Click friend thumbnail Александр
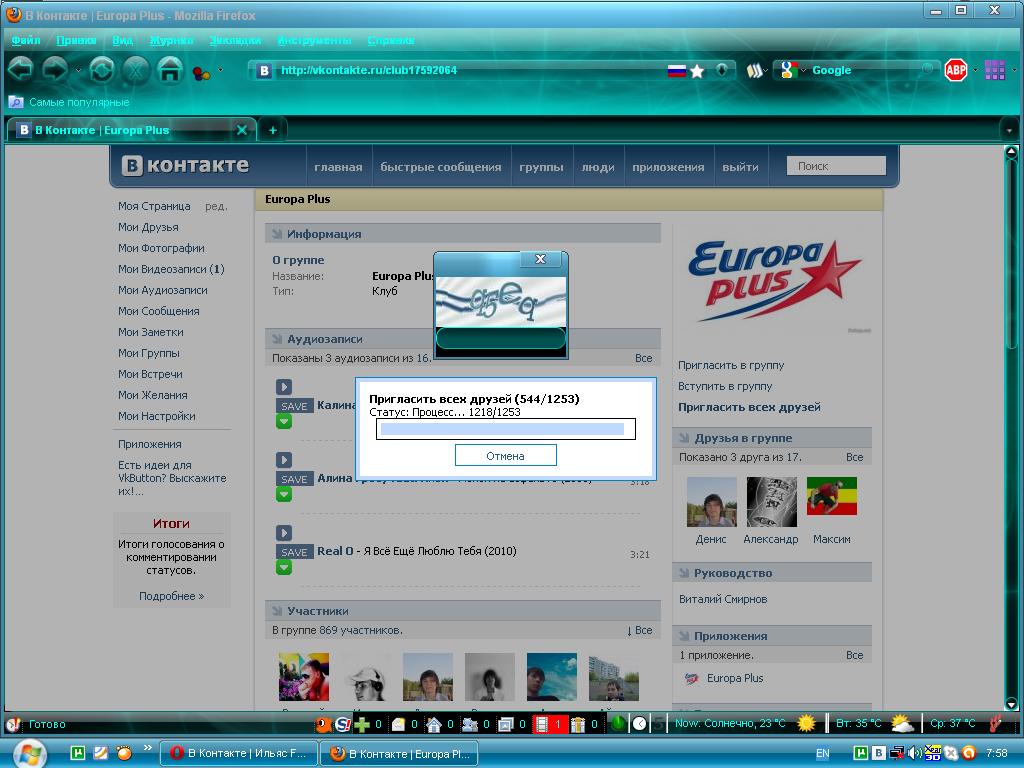This screenshot has width=1024, height=768. [x=771, y=502]
